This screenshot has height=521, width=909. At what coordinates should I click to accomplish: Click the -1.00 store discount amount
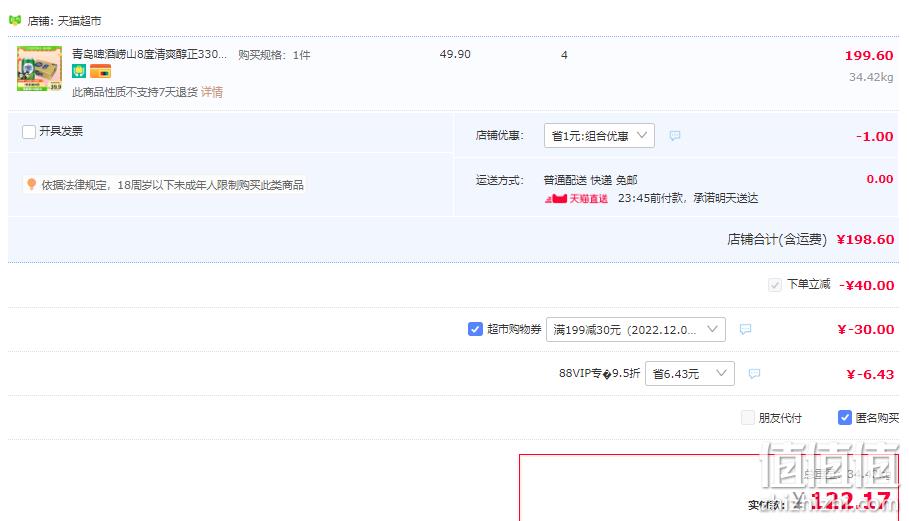click(x=874, y=137)
